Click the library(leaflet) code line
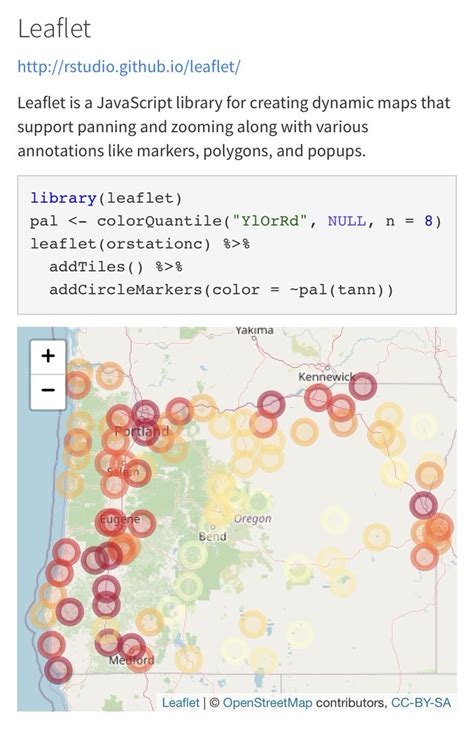The image size is (474, 731). 106,198
